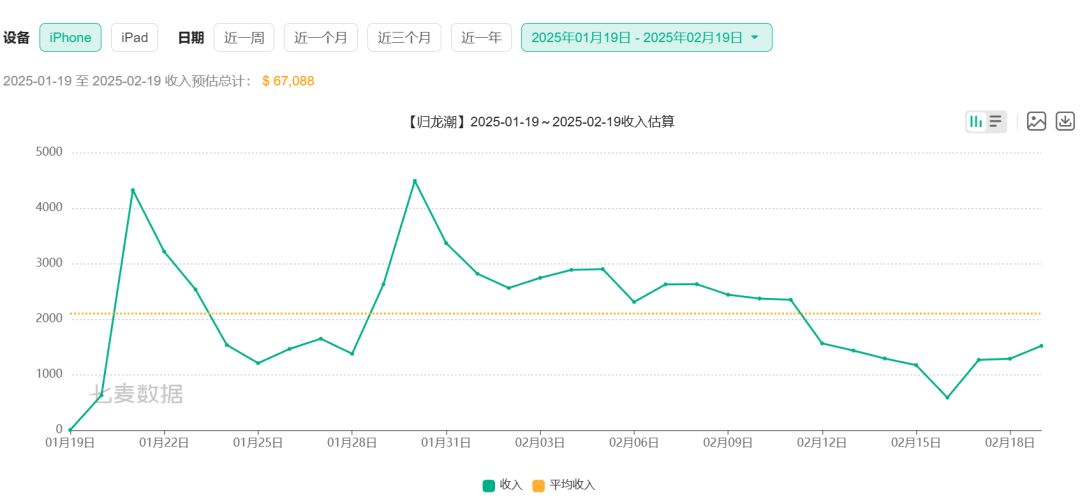This screenshot has height=504, width=1080.
Task: Select iPad device option
Action: [134, 38]
